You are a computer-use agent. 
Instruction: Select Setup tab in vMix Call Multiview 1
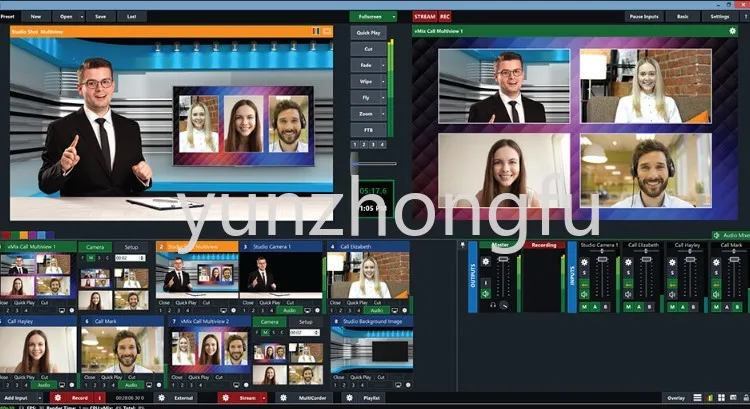click(x=131, y=247)
